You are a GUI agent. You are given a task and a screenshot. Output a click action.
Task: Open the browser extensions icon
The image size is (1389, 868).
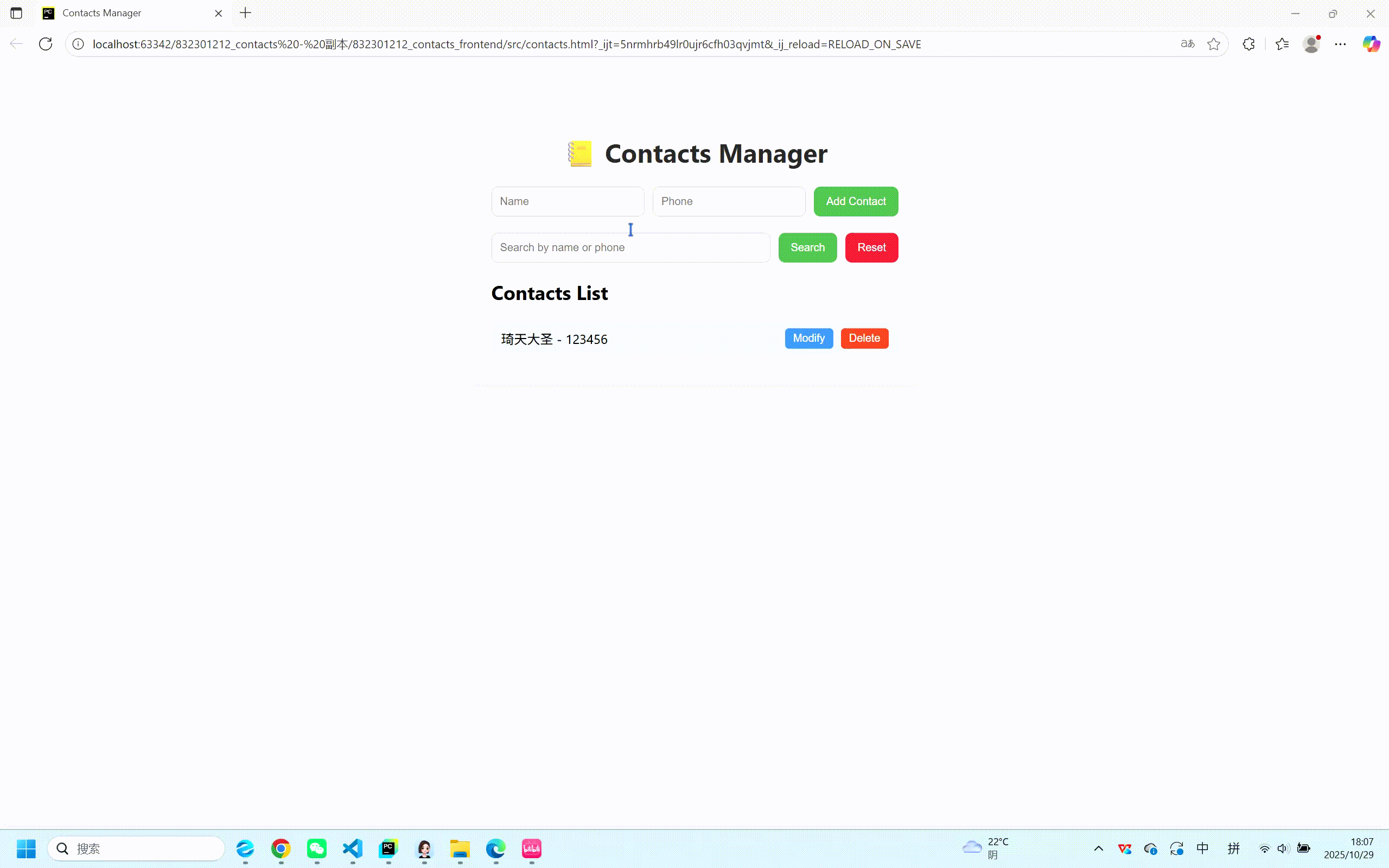point(1248,44)
